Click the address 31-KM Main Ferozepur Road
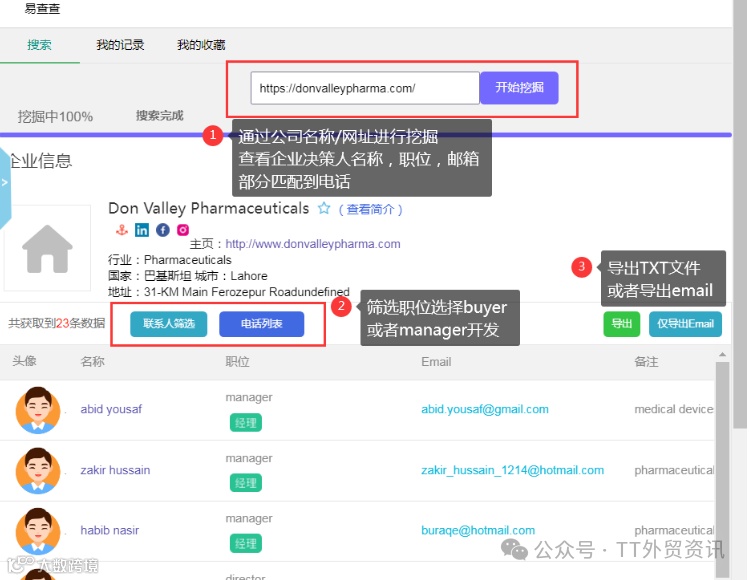This screenshot has width=749, height=580. (246, 292)
